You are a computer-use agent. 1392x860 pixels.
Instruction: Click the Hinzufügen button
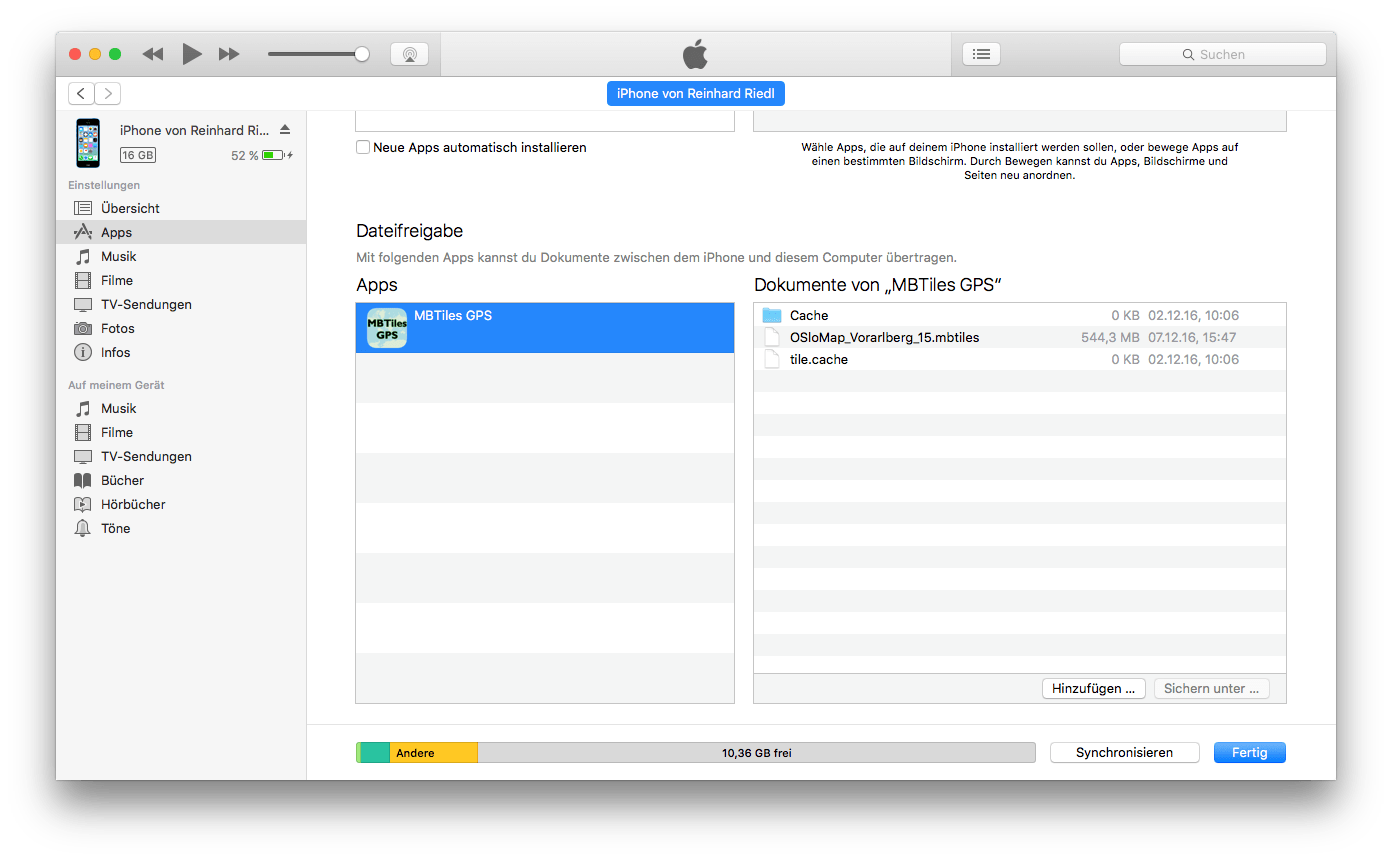[1095, 688]
